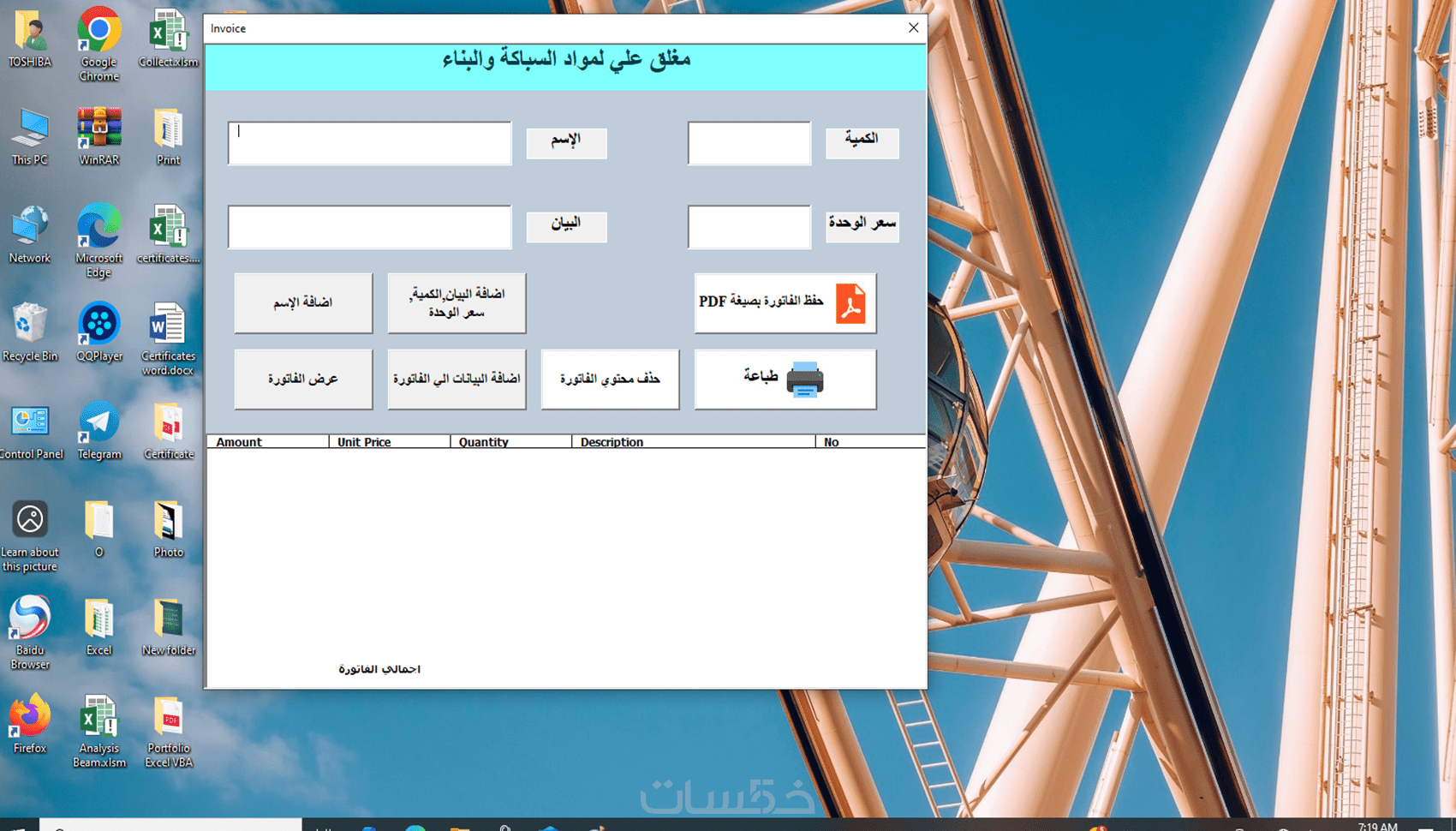Click اضافة البيانات الى الفاتورة button

[x=456, y=379]
